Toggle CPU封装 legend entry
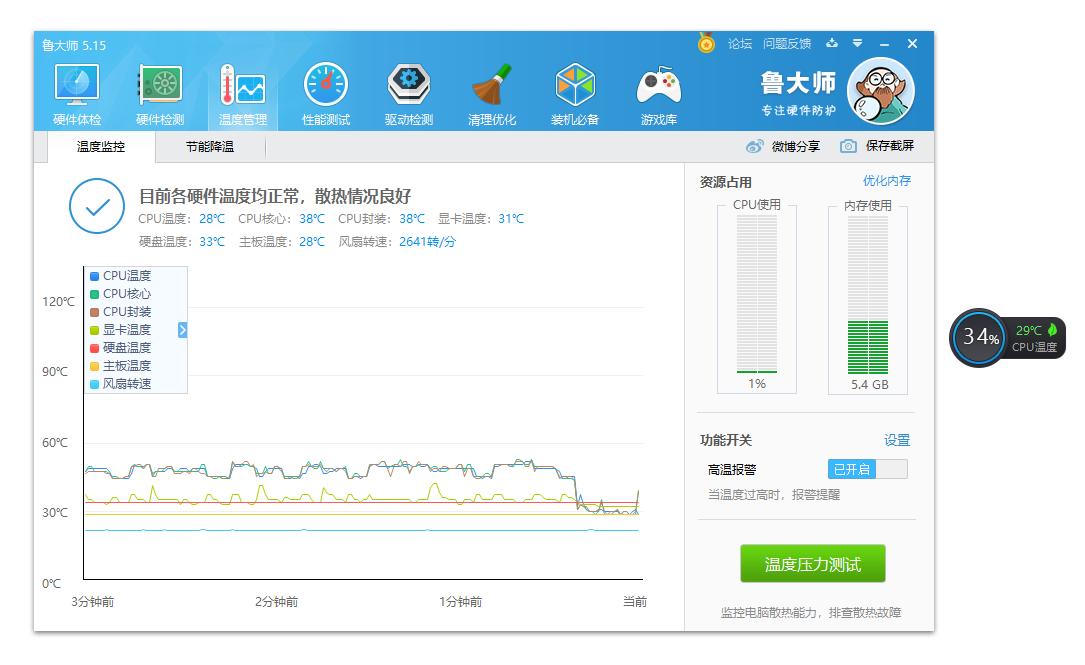The width and height of the screenshot is (1085, 665). (x=120, y=311)
